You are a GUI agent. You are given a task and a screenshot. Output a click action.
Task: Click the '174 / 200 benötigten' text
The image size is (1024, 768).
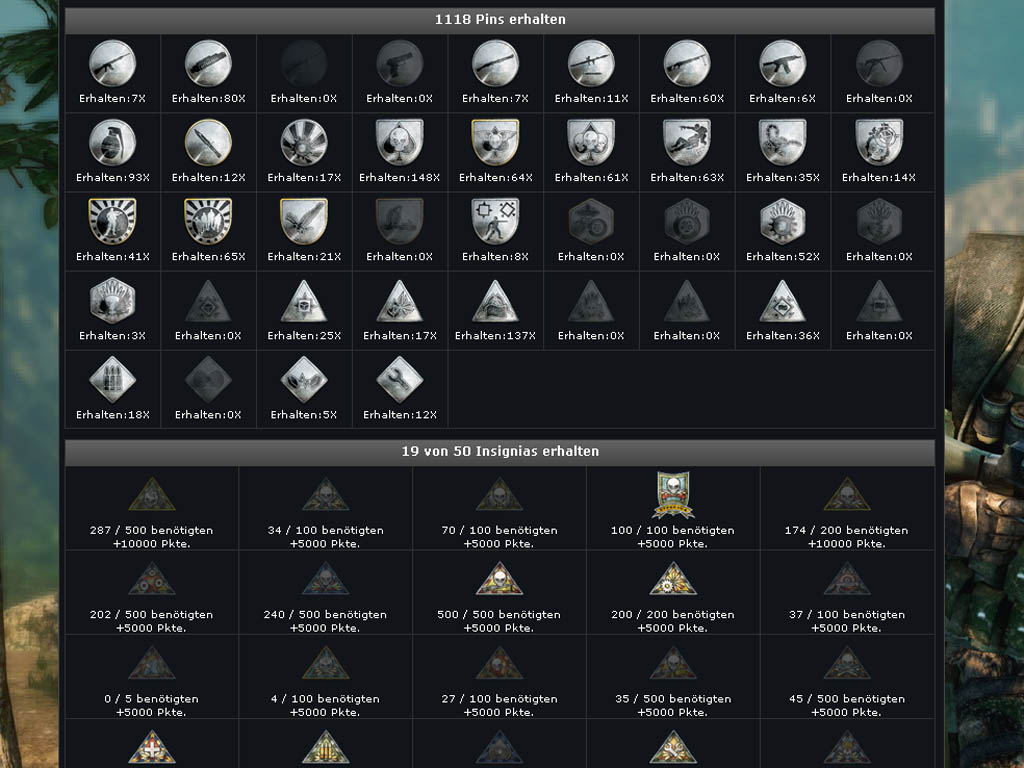pos(846,530)
